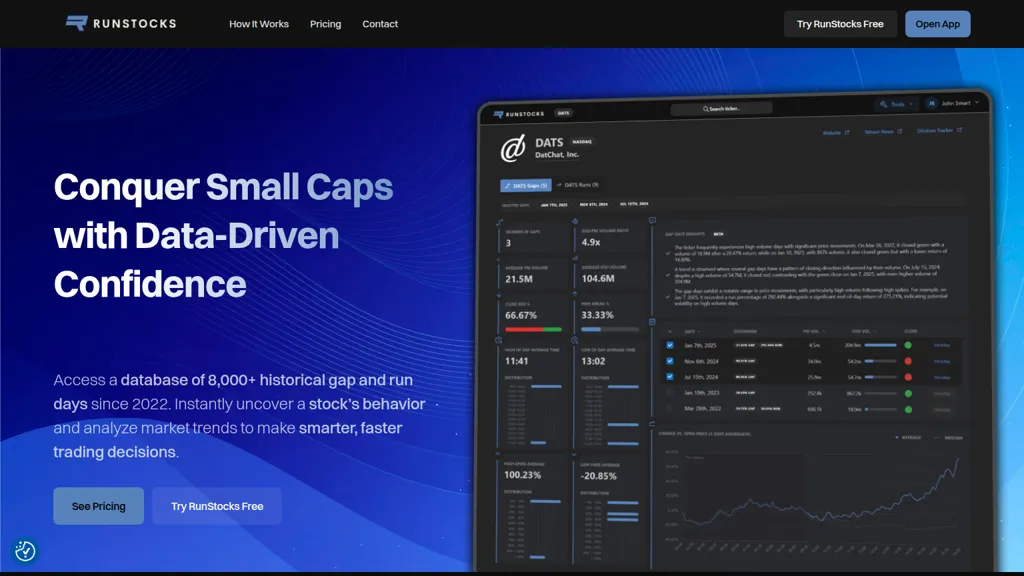Click the 104.6M average EOD volume value
Screen dimensions: 1024x576
(x=598, y=278)
